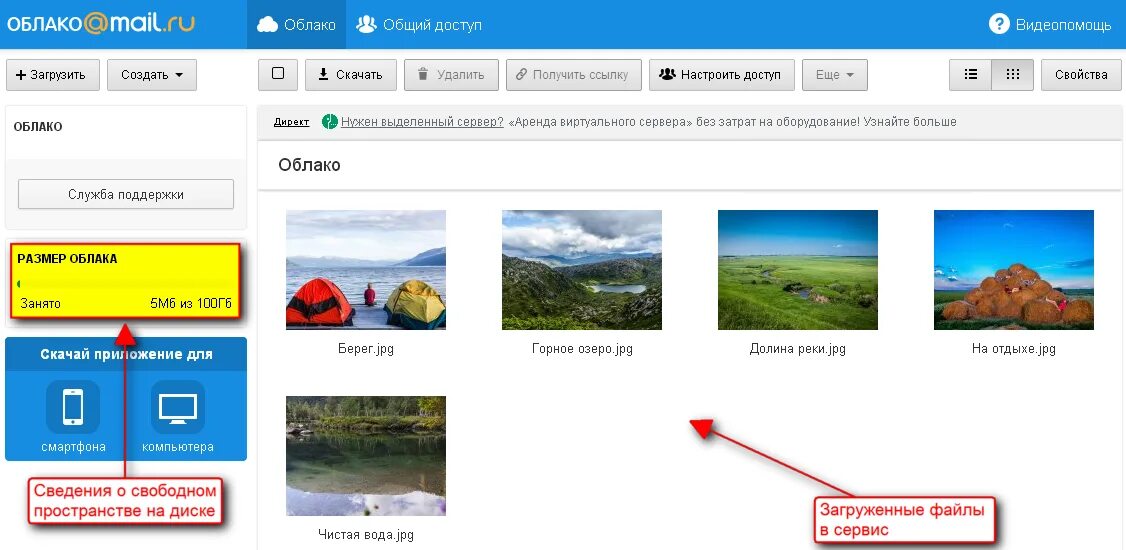This screenshot has height=550, width=1126.
Task: Select the Чистая вода.jpg thumbnail
Action: tap(366, 456)
